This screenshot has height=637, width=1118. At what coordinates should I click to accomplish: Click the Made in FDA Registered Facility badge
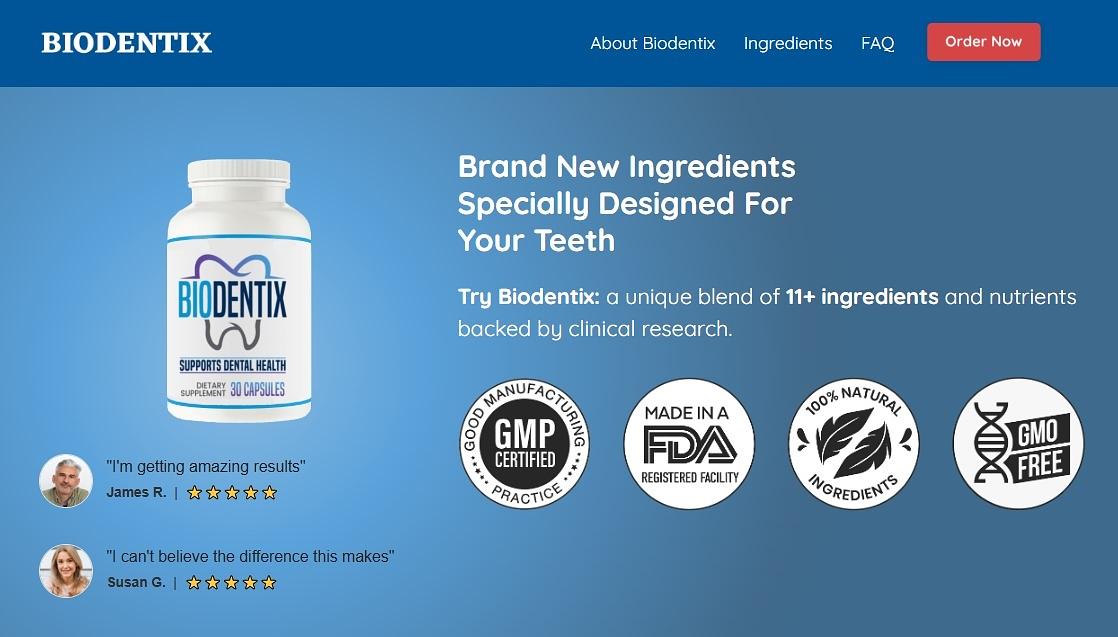(689, 443)
